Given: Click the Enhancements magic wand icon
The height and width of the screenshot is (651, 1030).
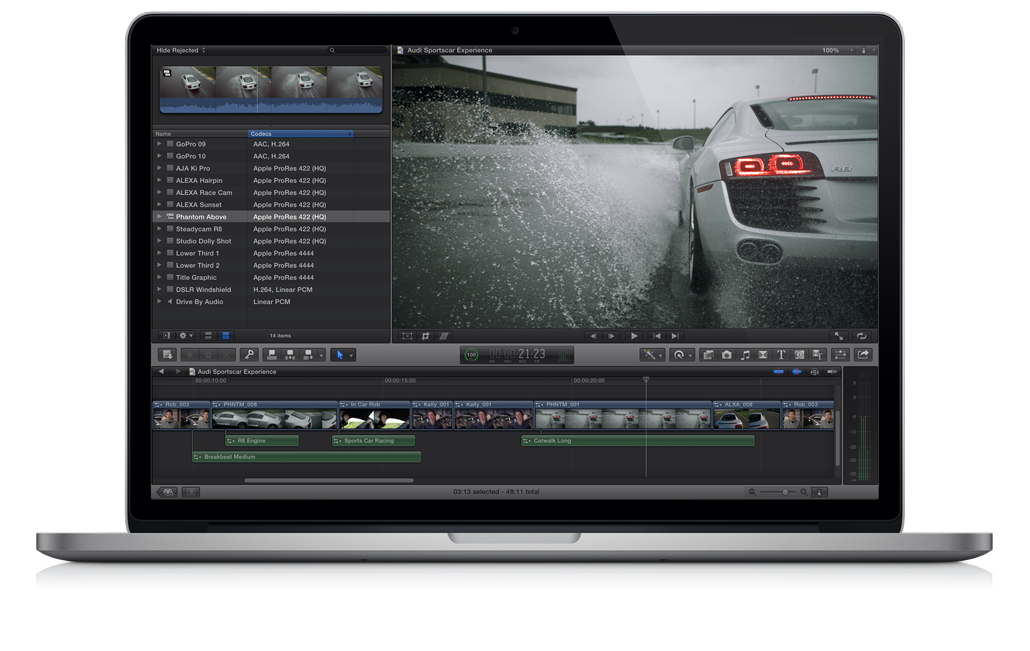Looking at the screenshot, I should 652,354.
